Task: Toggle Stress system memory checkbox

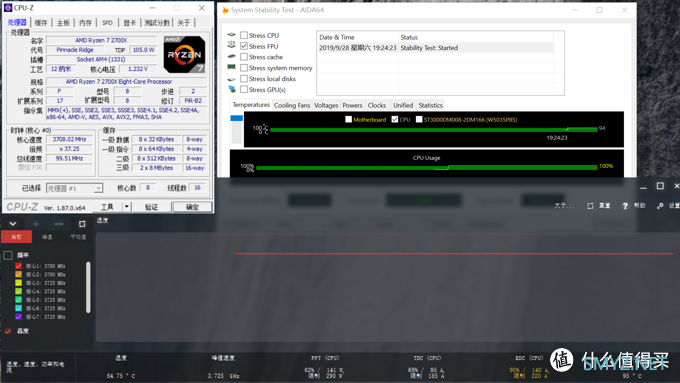Action: click(244, 68)
